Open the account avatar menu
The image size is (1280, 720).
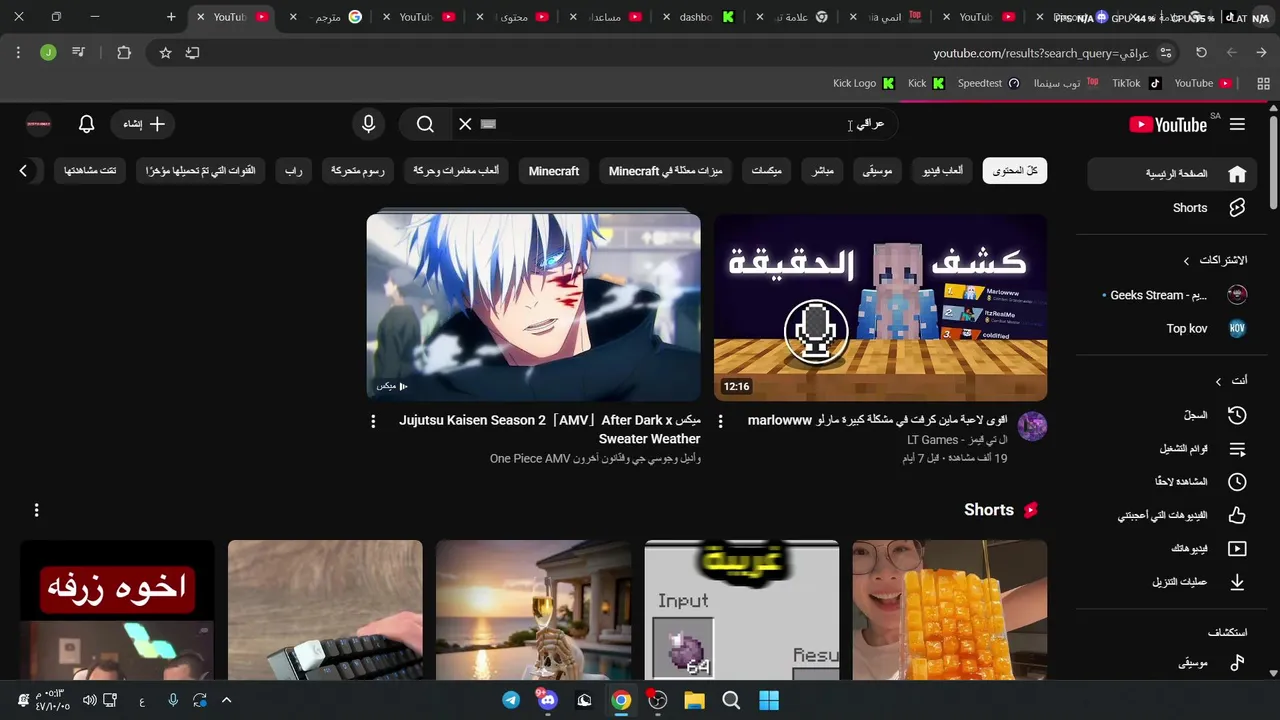(38, 124)
